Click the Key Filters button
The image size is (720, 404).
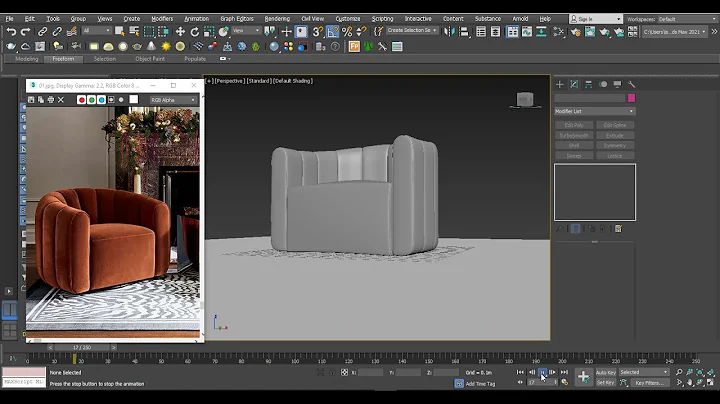[648, 383]
